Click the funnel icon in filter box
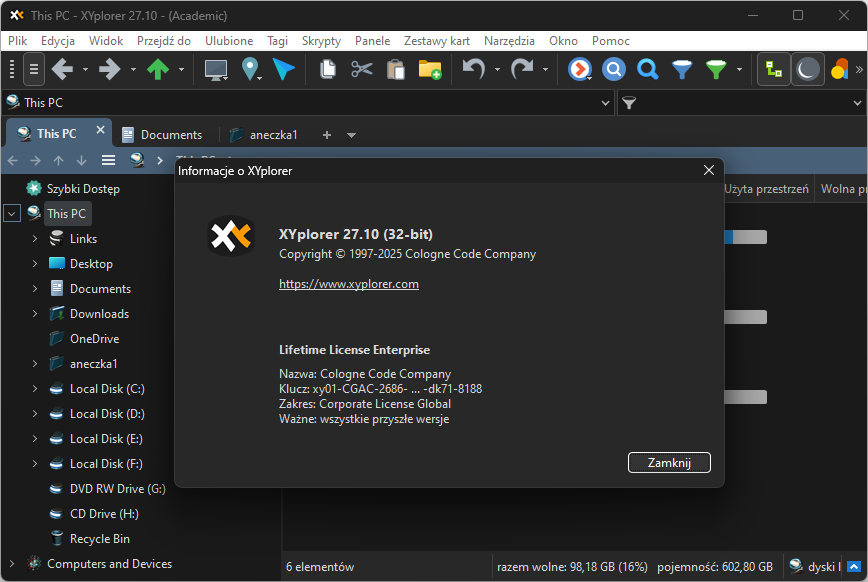Viewport: 868px width, 582px height. tap(629, 103)
